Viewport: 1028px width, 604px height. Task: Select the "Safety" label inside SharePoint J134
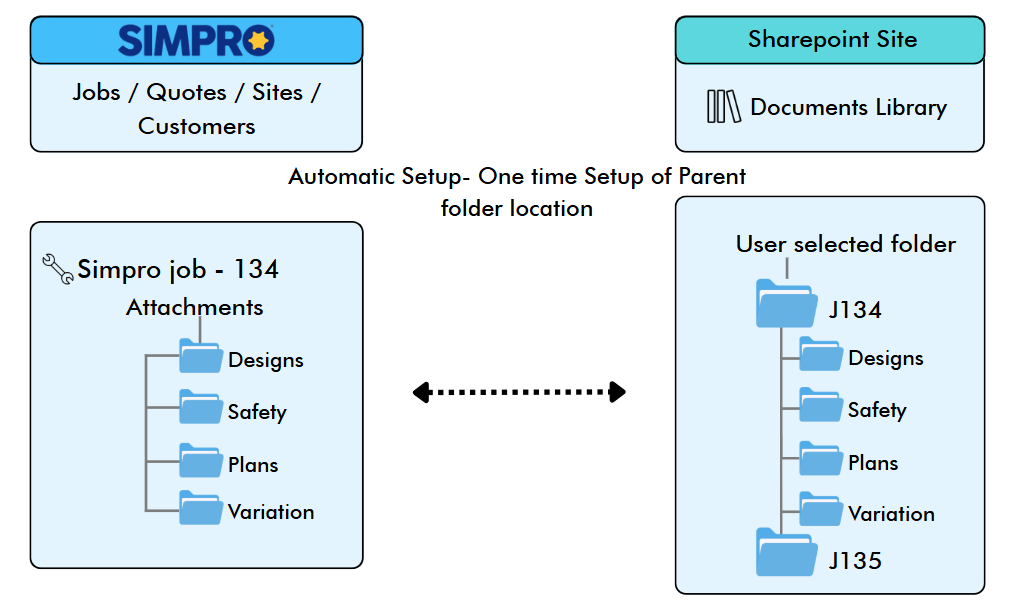pyautogui.click(x=877, y=410)
